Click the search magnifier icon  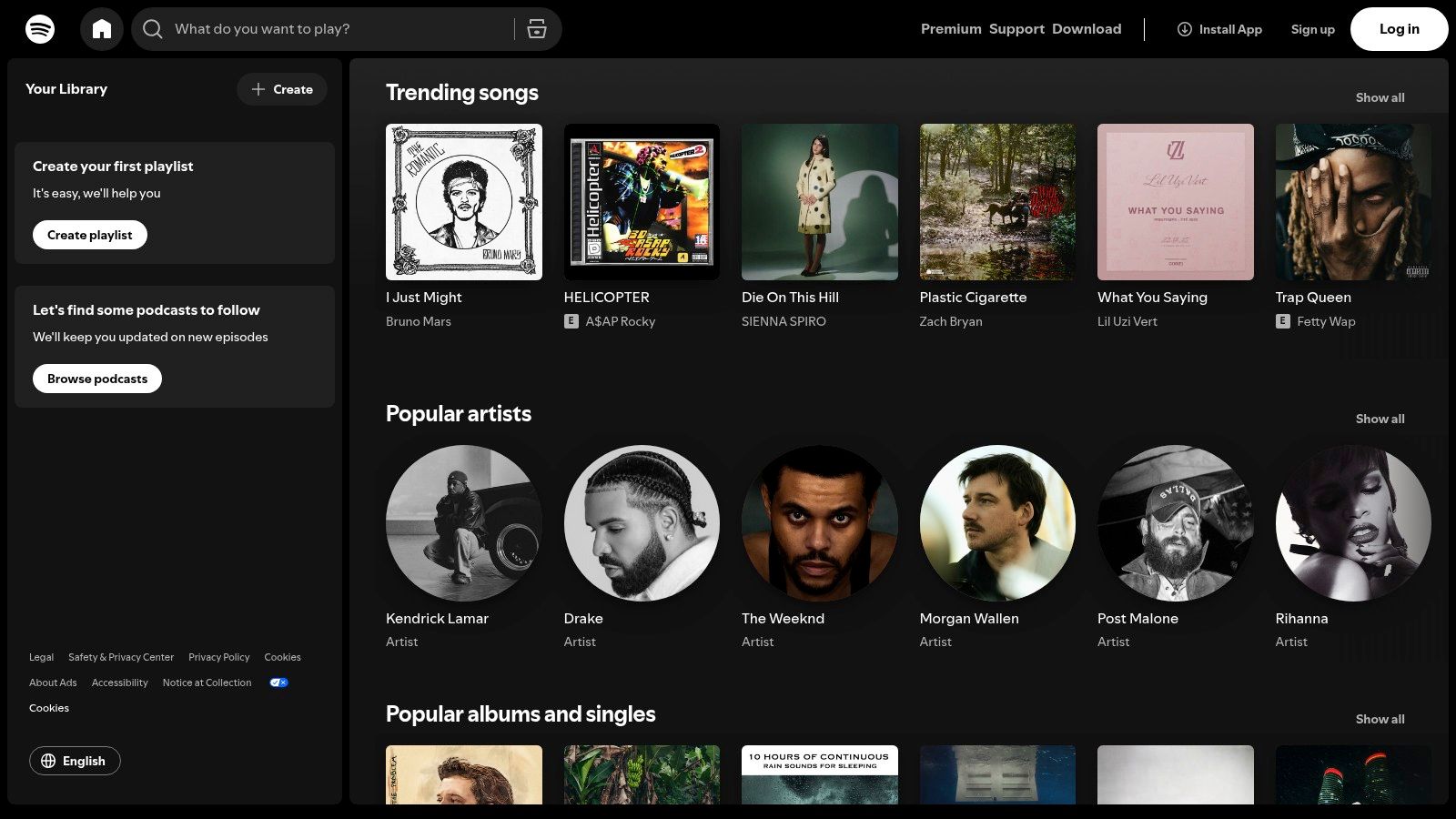152,28
